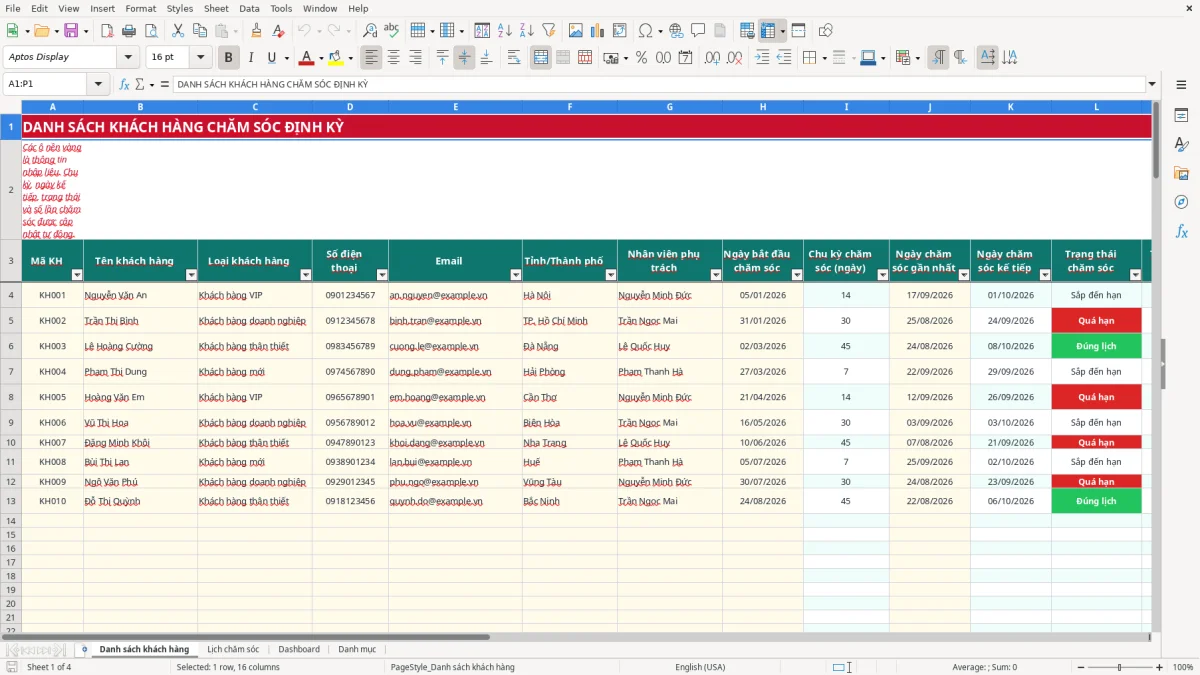Toggle Center Horizontally alignment

(x=393, y=58)
